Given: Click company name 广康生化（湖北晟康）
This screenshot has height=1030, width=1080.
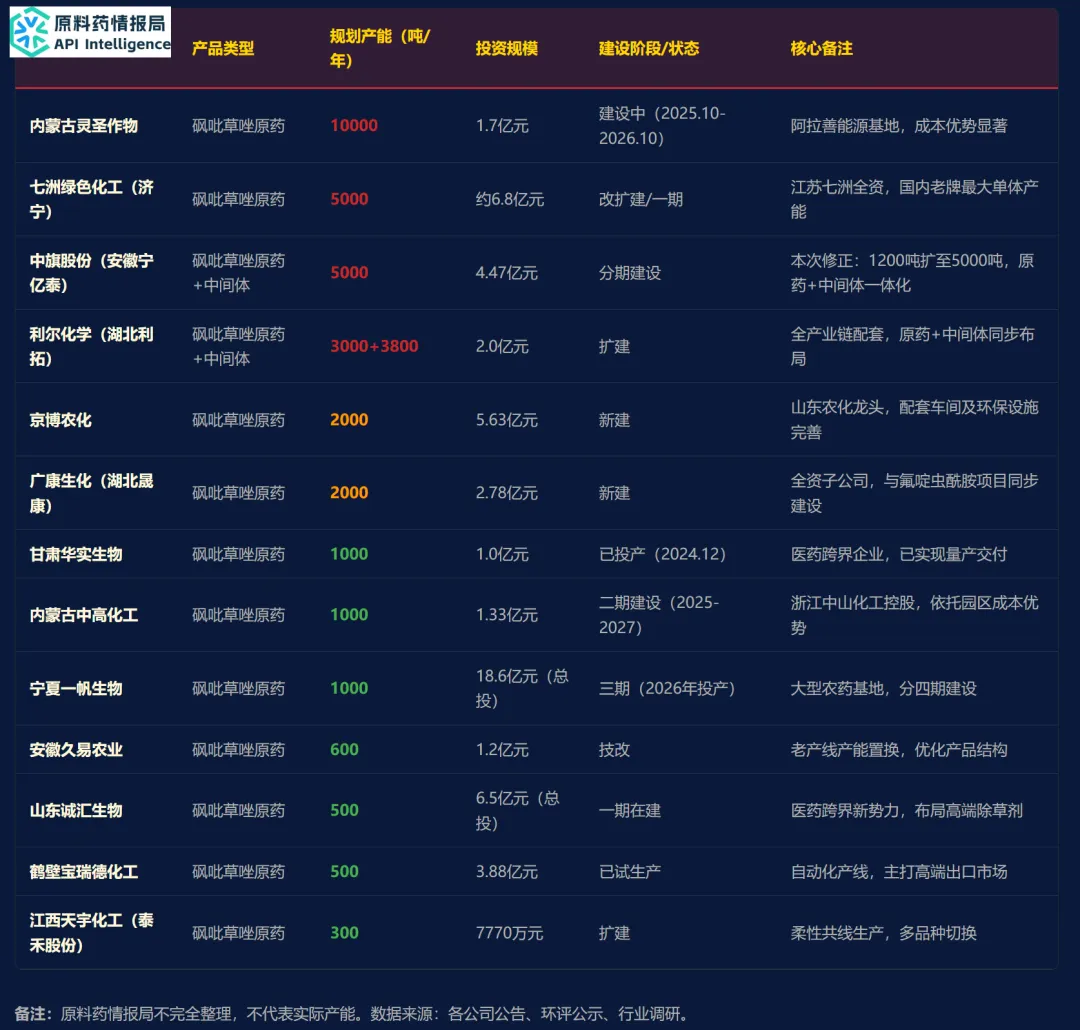Looking at the screenshot, I should (x=92, y=493).
